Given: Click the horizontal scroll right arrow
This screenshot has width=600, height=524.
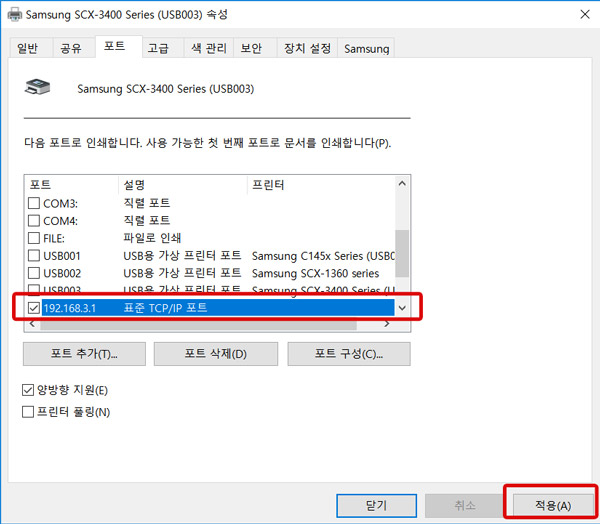Looking at the screenshot, I should pos(387,325).
